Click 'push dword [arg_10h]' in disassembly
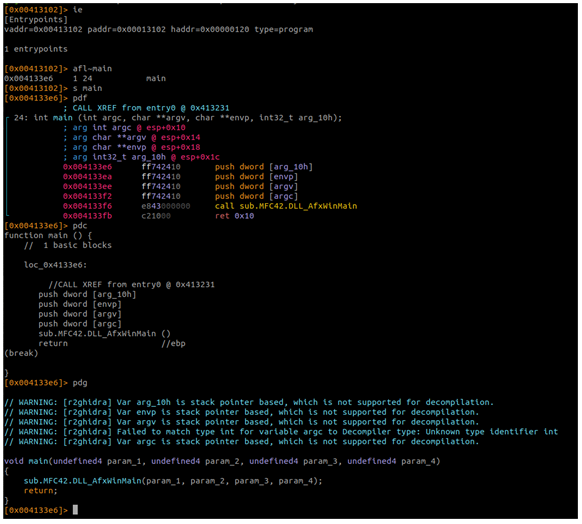582x524 pixels. click(x=264, y=167)
